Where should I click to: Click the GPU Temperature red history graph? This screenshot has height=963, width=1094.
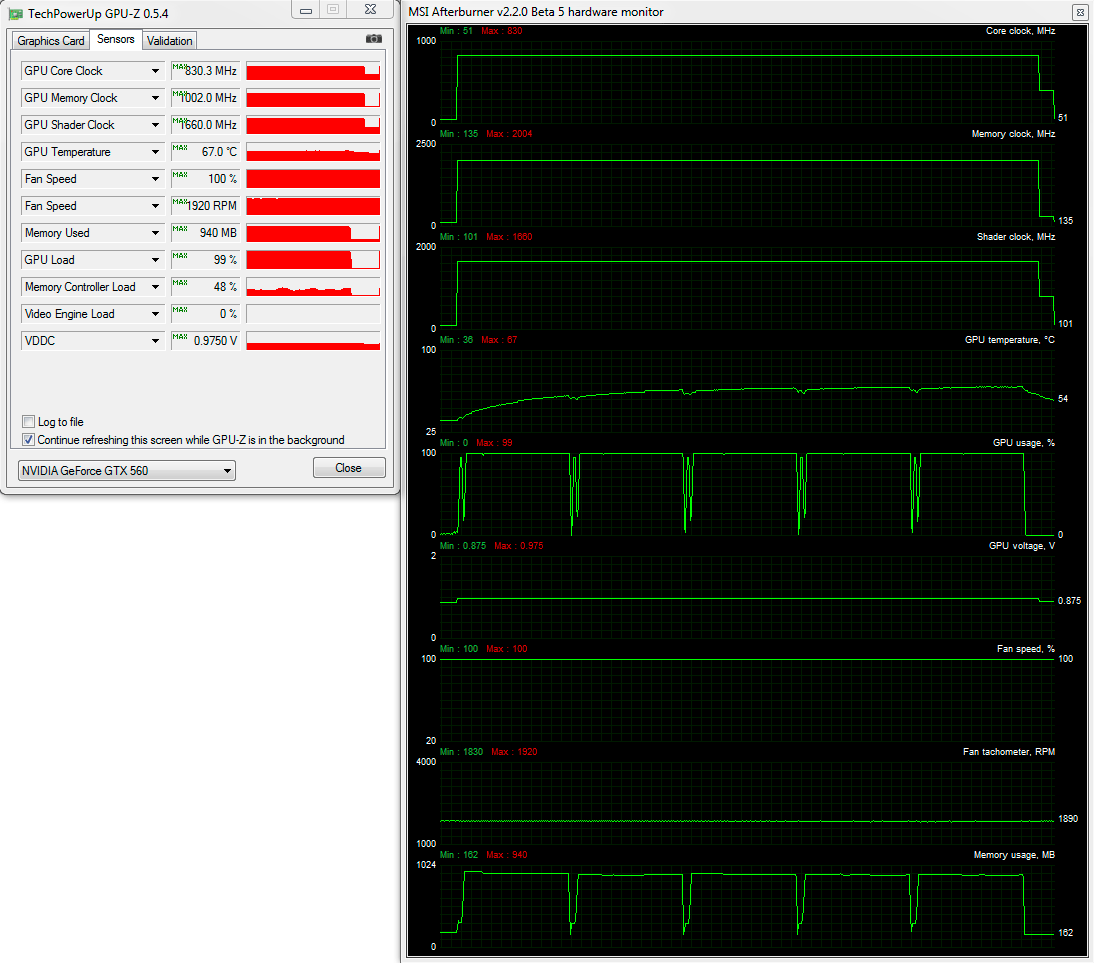point(313,152)
